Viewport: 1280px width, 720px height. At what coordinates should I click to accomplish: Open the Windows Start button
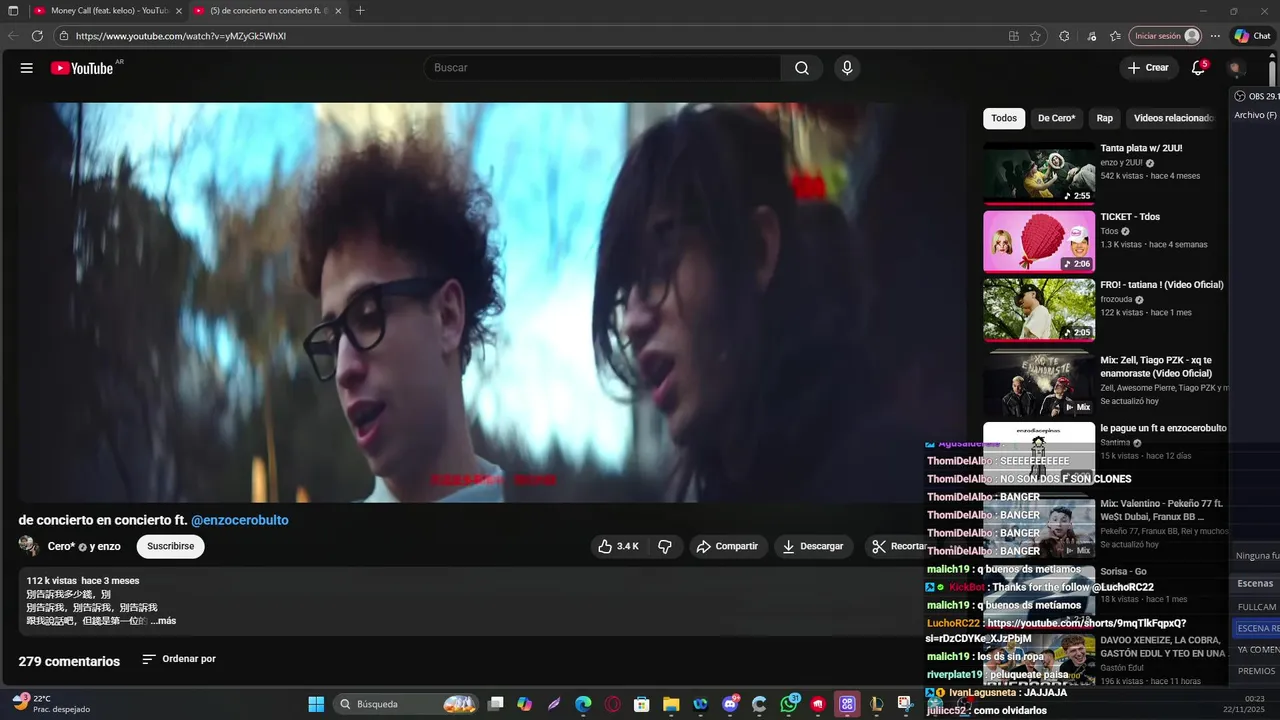pyautogui.click(x=316, y=704)
